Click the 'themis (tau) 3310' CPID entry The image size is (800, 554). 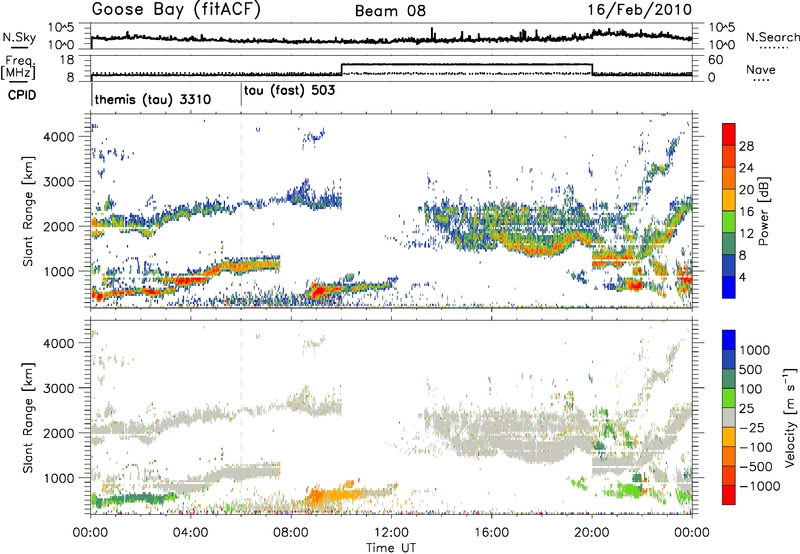(x=153, y=99)
